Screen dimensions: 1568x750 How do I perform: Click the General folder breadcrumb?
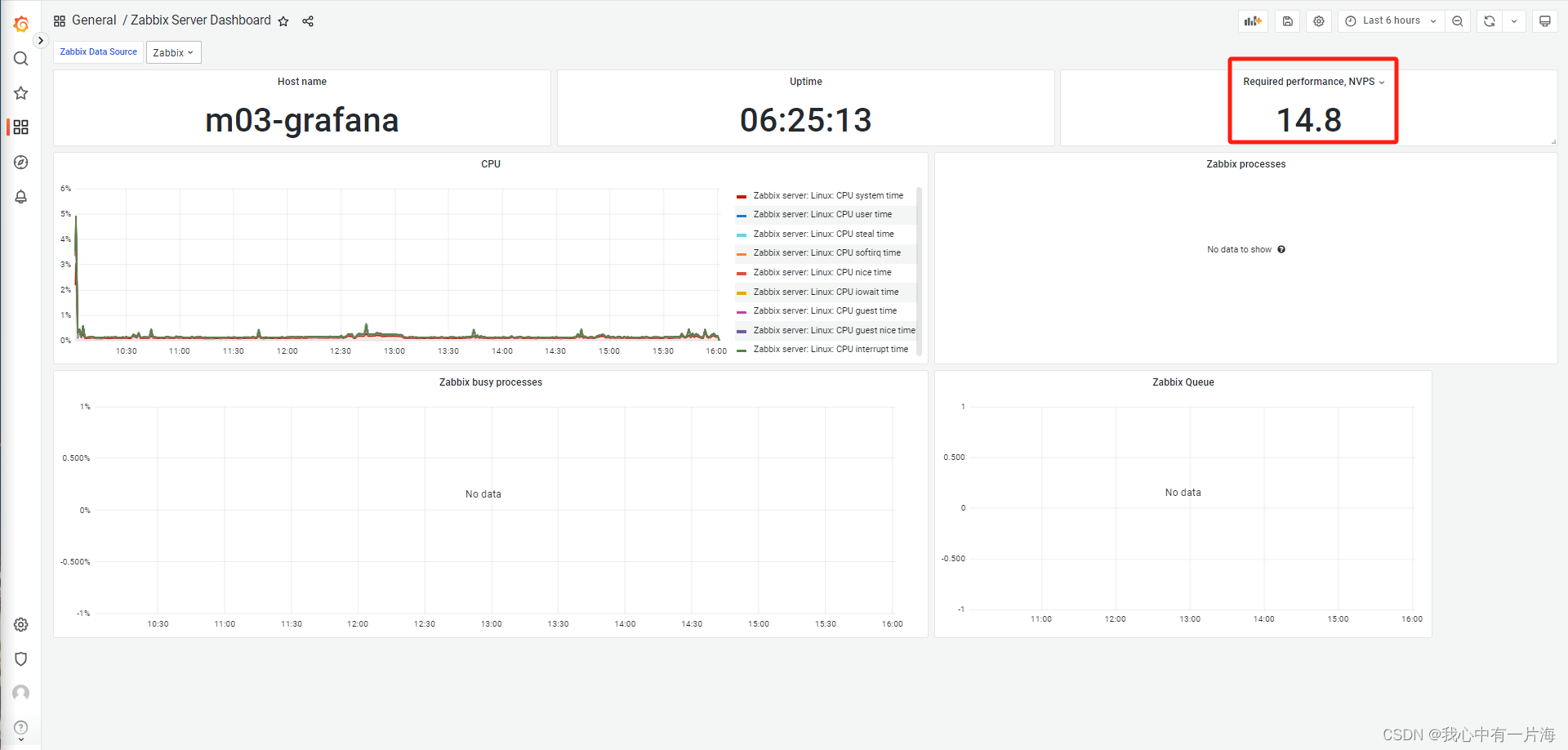(x=94, y=20)
